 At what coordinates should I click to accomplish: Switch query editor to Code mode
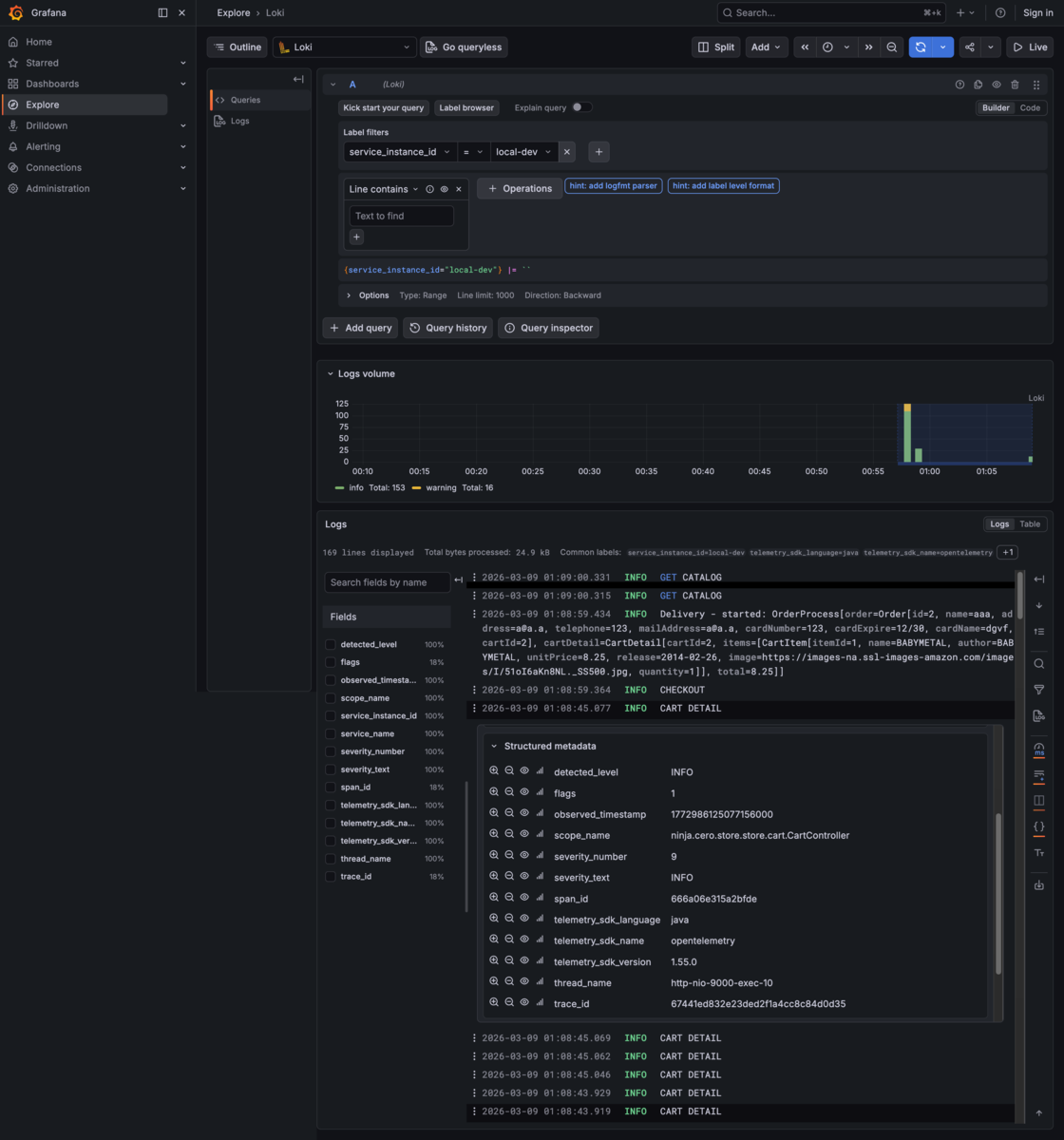click(x=1030, y=108)
